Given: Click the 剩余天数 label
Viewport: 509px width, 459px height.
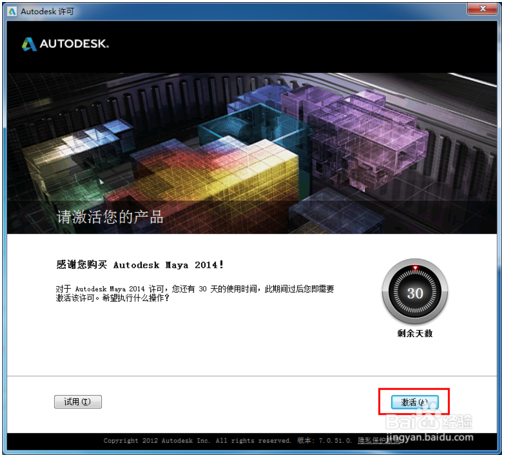Looking at the screenshot, I should click(415, 333).
